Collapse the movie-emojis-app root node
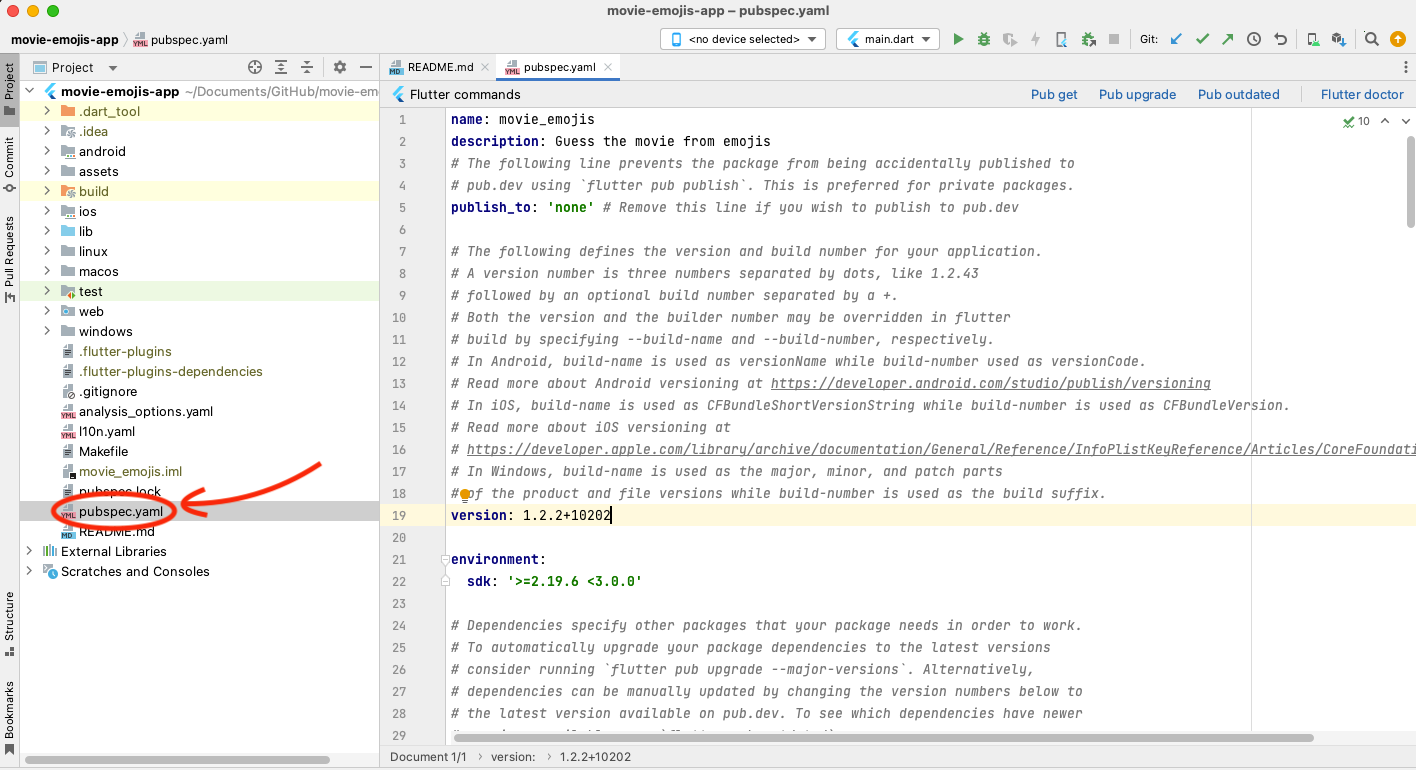This screenshot has width=1416, height=770. click(x=29, y=91)
